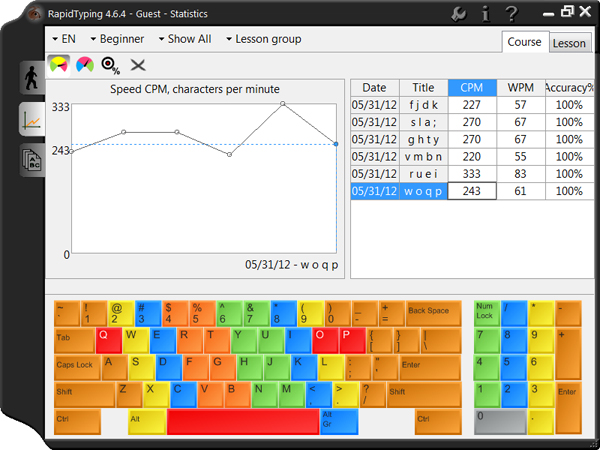This screenshot has height=450, width=600.
Task: Select the second pink gauge chart icon
Action: [x=85, y=65]
